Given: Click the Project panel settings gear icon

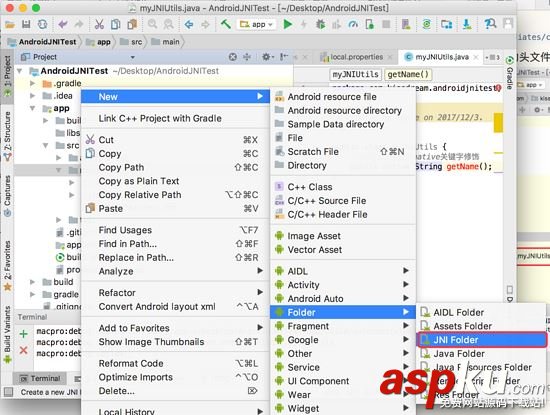Looking at the screenshot, I should point(267,57).
